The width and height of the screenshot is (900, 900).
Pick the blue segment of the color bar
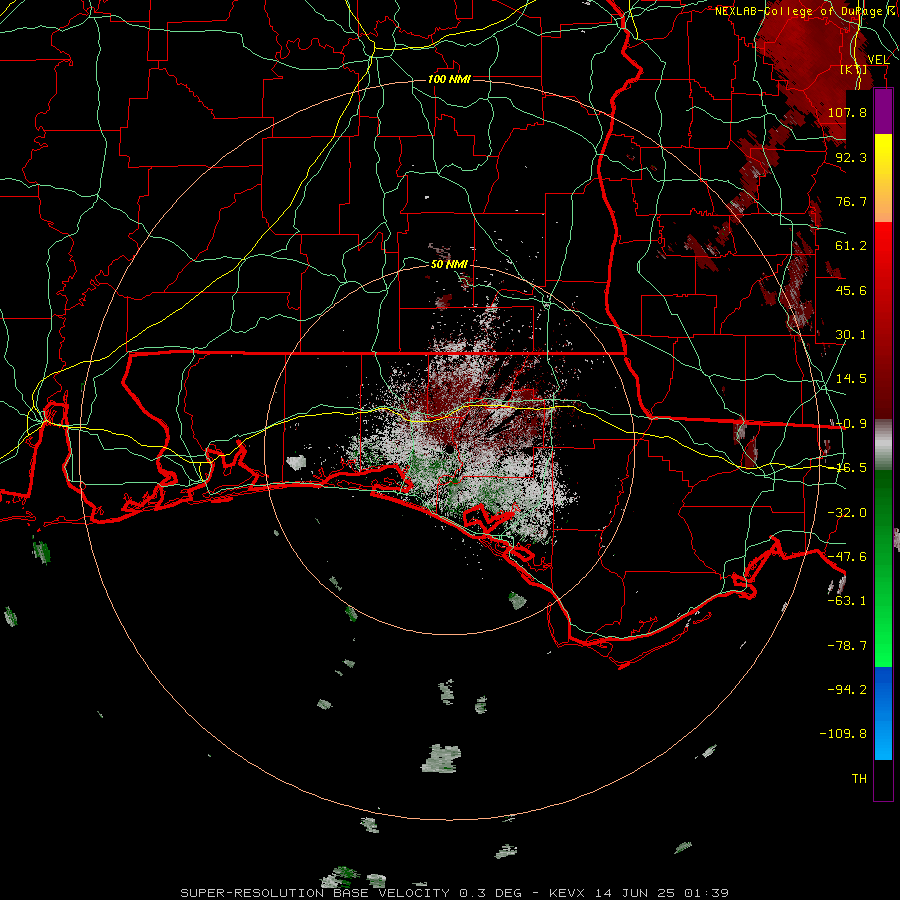pyautogui.click(x=883, y=713)
